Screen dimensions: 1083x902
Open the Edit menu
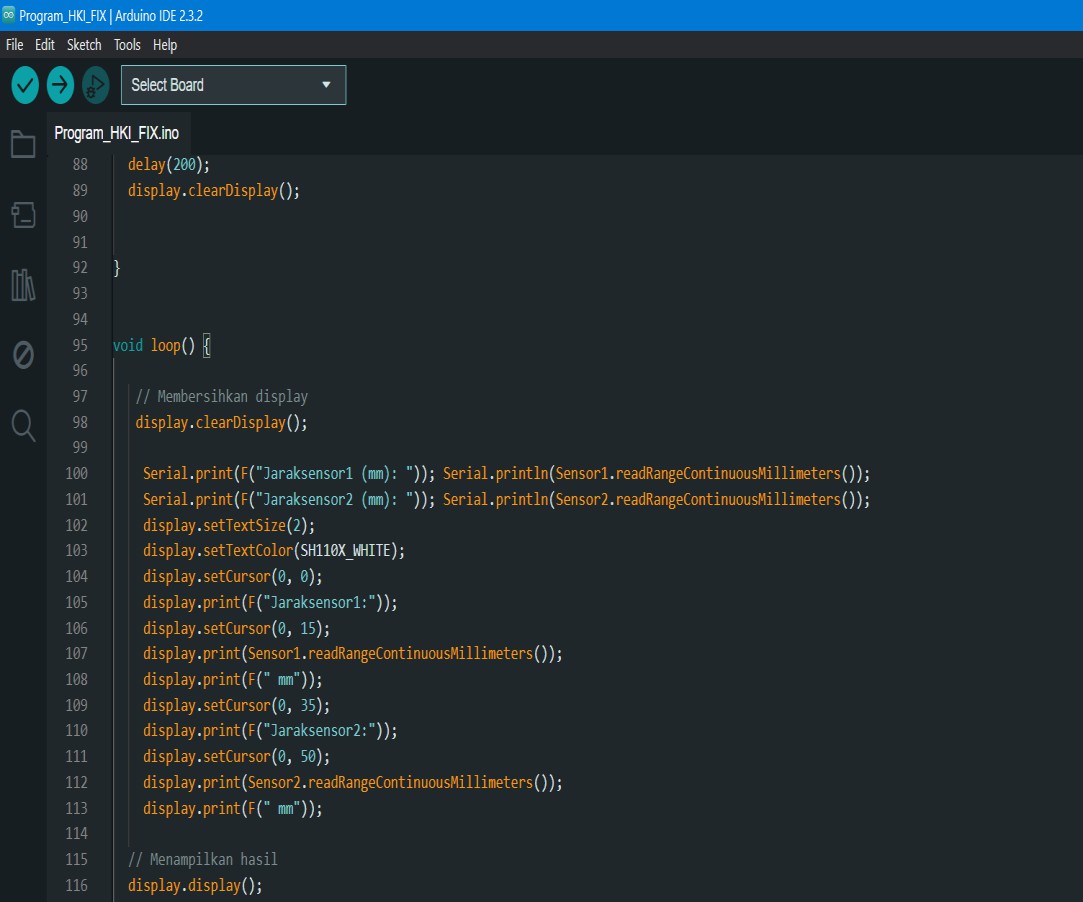45,45
